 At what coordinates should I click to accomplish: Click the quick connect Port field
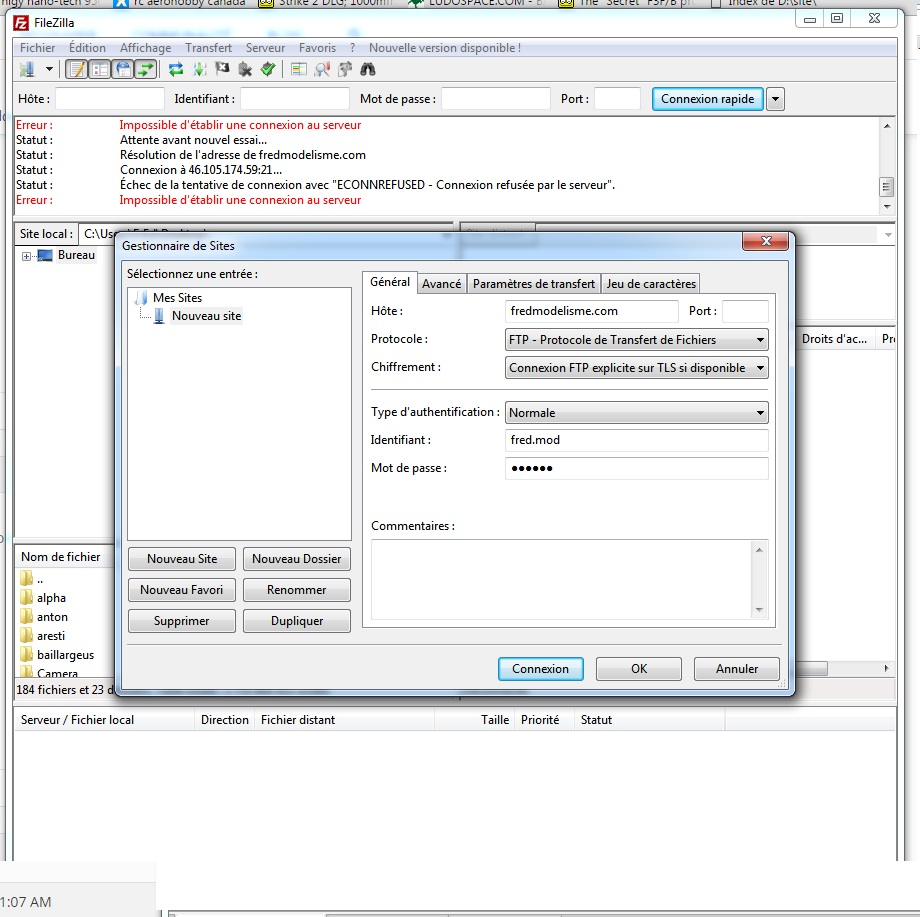617,99
